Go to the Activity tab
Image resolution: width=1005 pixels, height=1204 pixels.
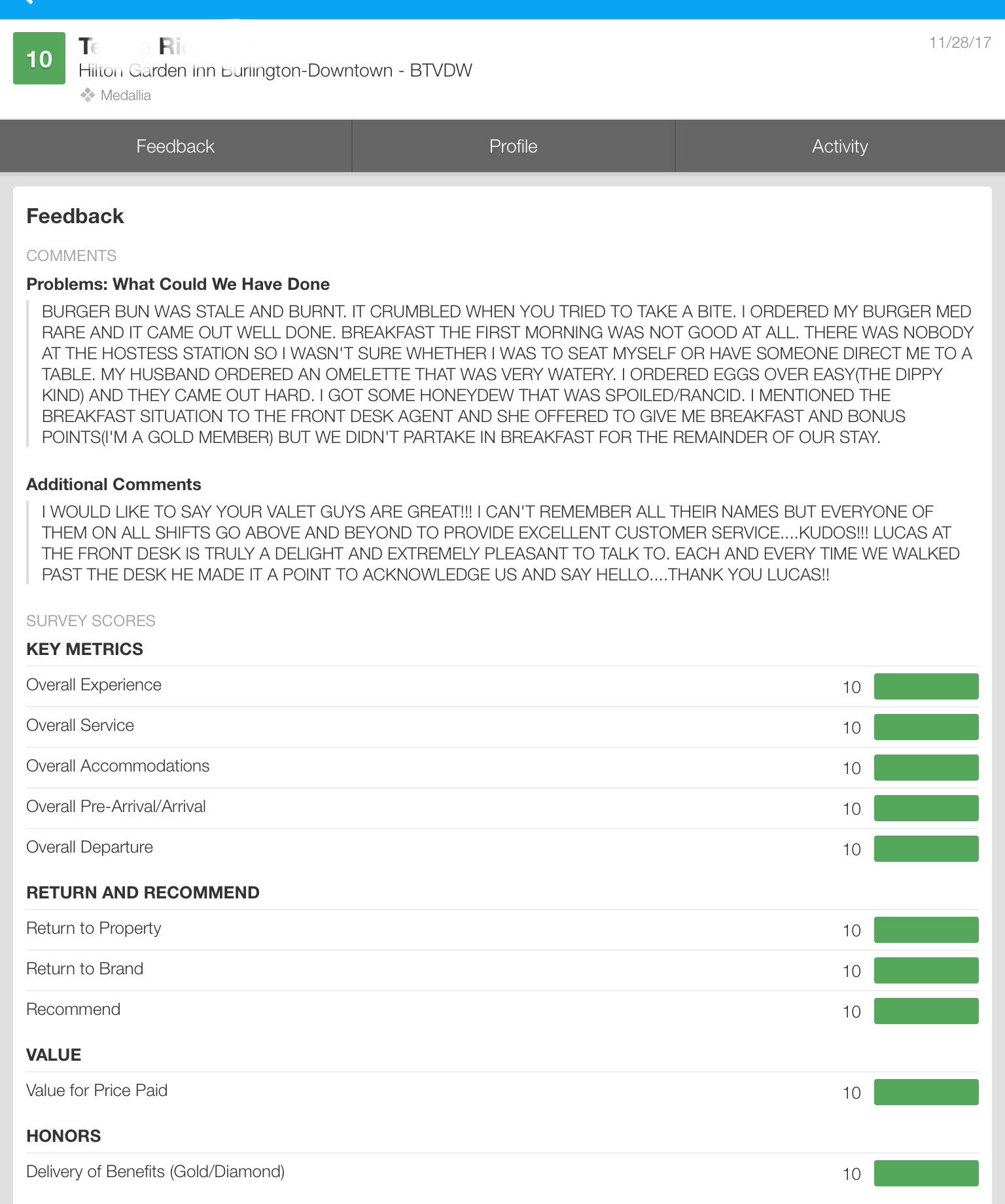839,147
